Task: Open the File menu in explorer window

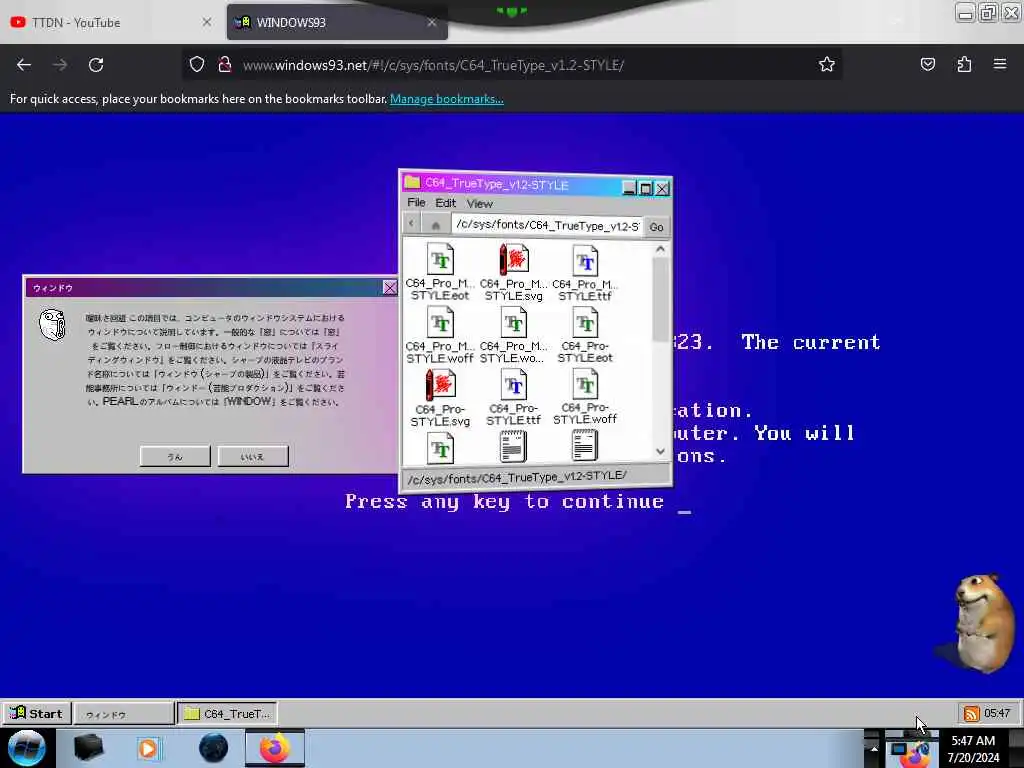Action: click(416, 203)
